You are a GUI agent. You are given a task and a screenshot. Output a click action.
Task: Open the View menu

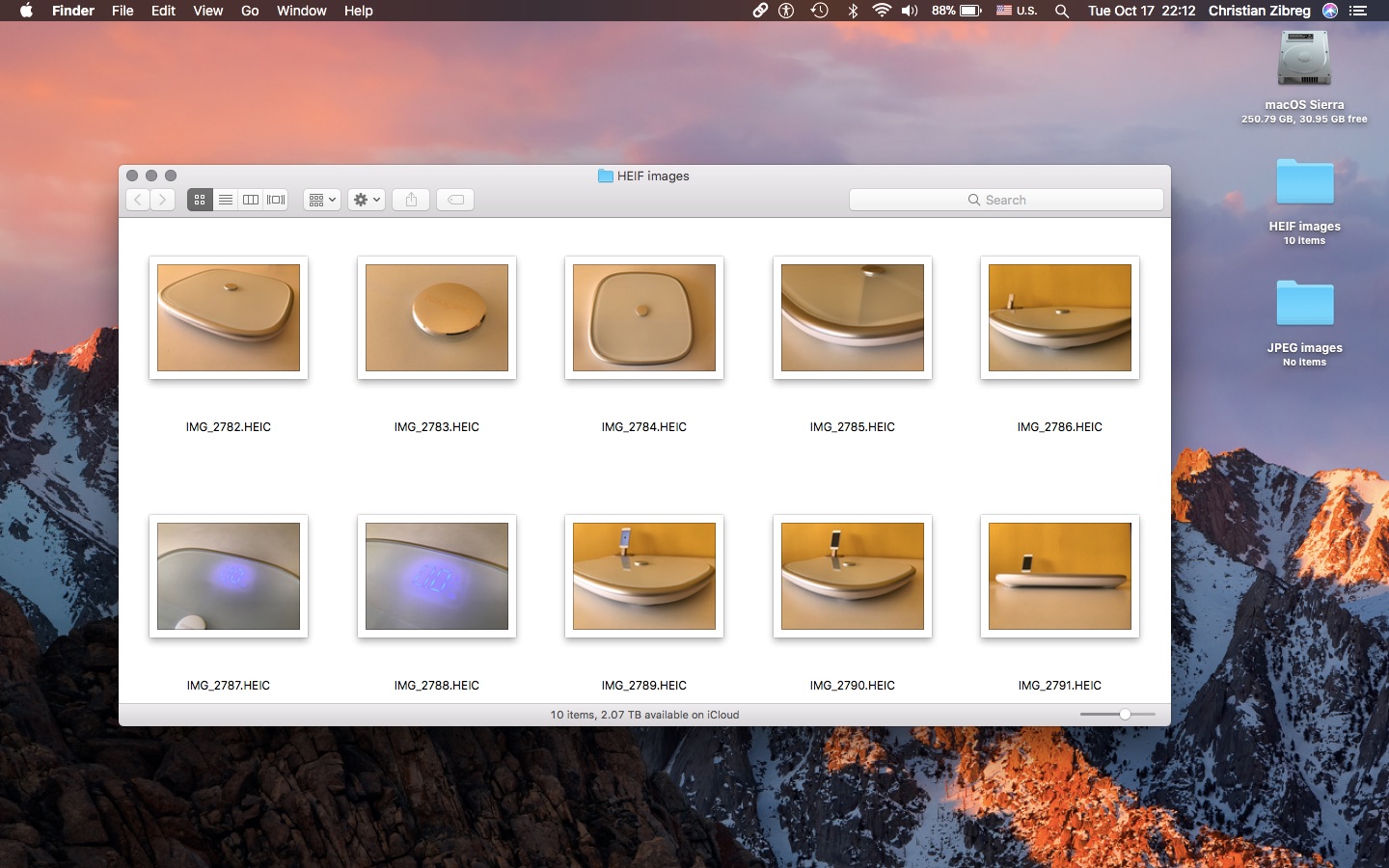207,11
